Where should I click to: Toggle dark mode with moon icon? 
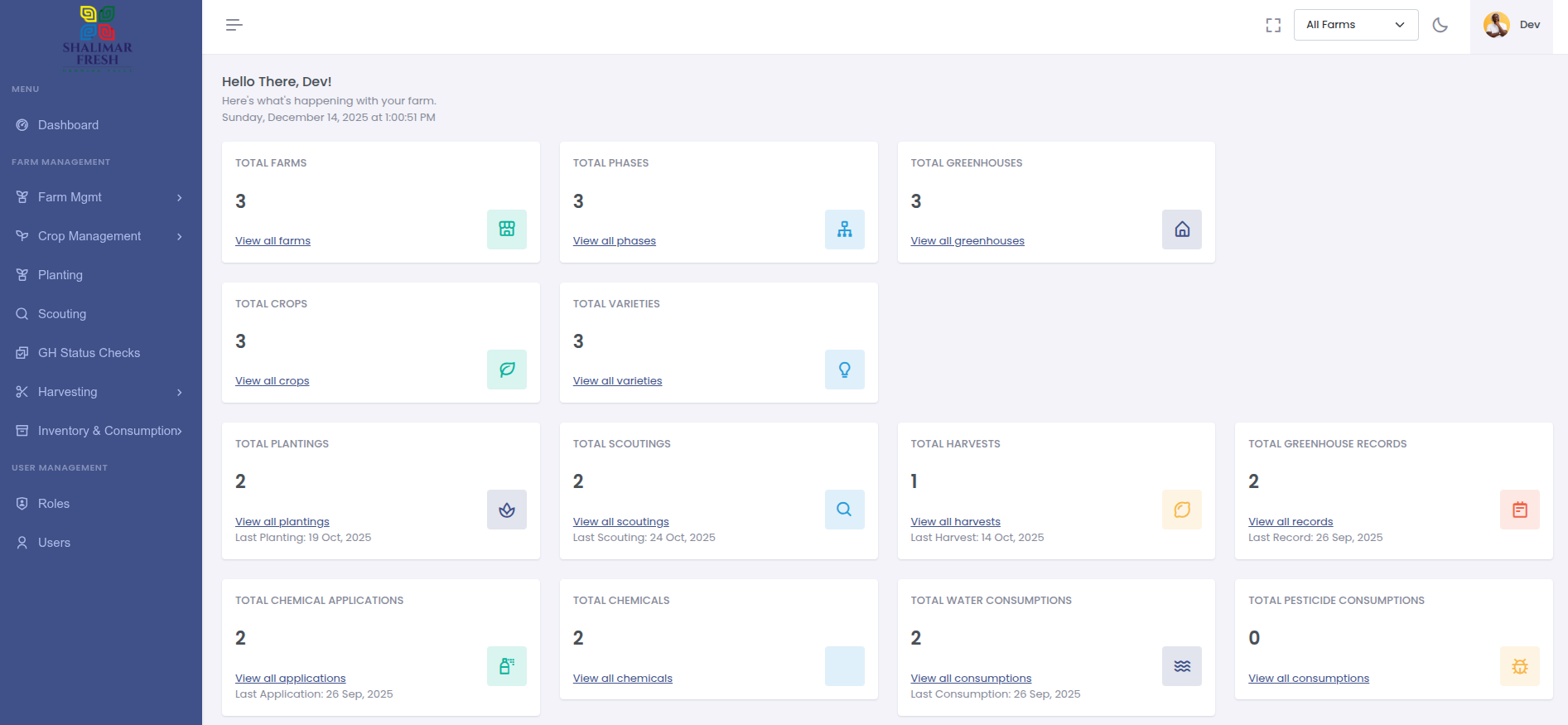click(x=1440, y=25)
